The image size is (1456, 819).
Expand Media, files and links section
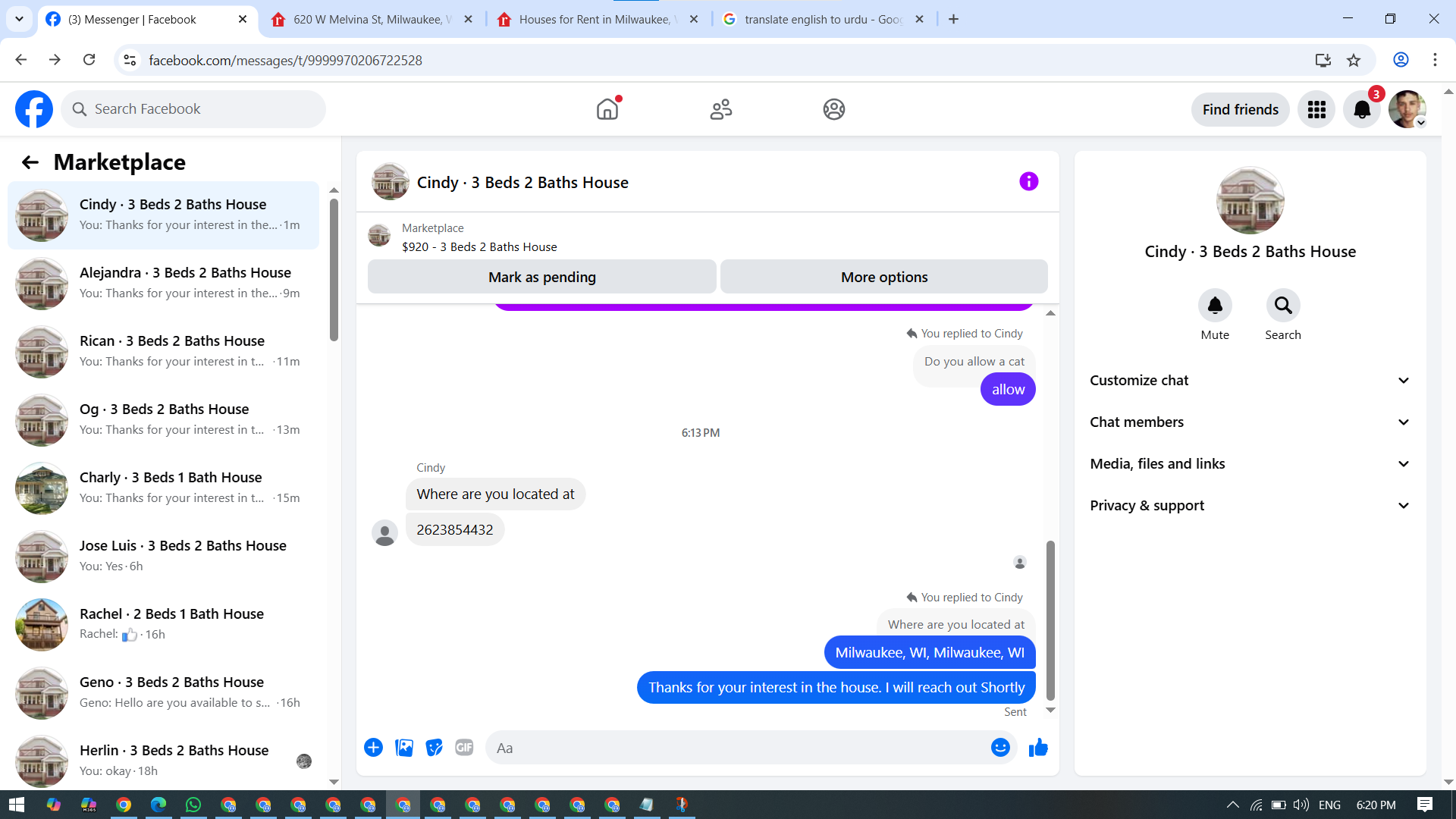pyautogui.click(x=1250, y=464)
